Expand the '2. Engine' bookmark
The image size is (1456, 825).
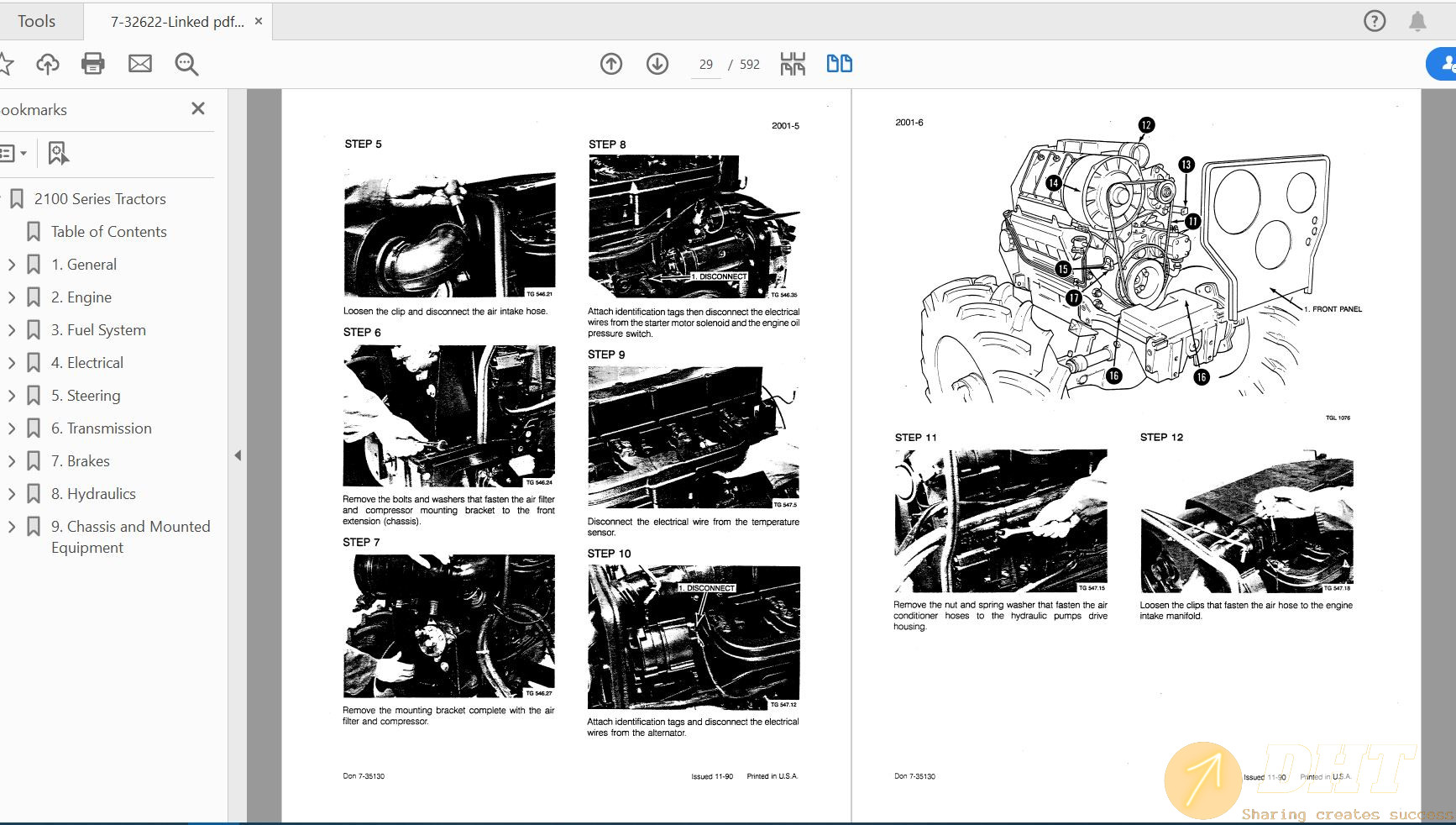12,297
